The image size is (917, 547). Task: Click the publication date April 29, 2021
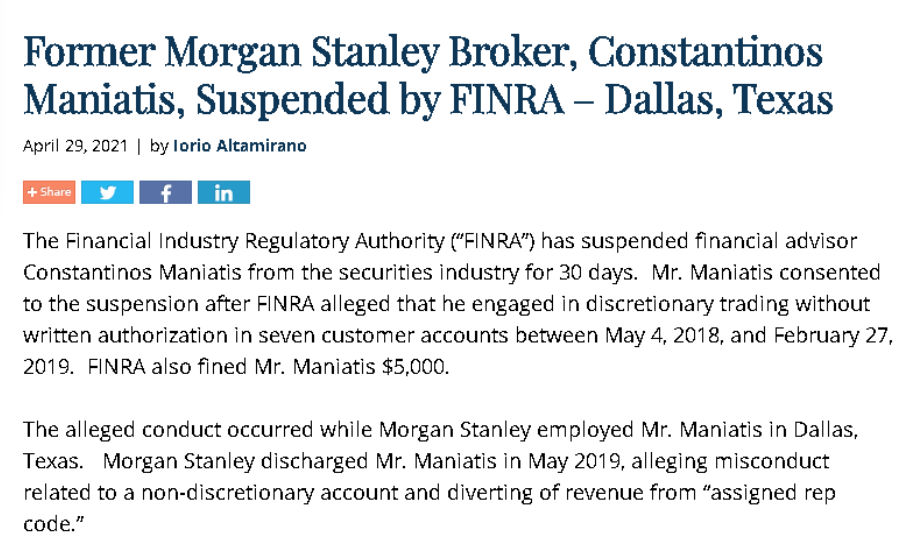pos(75,145)
